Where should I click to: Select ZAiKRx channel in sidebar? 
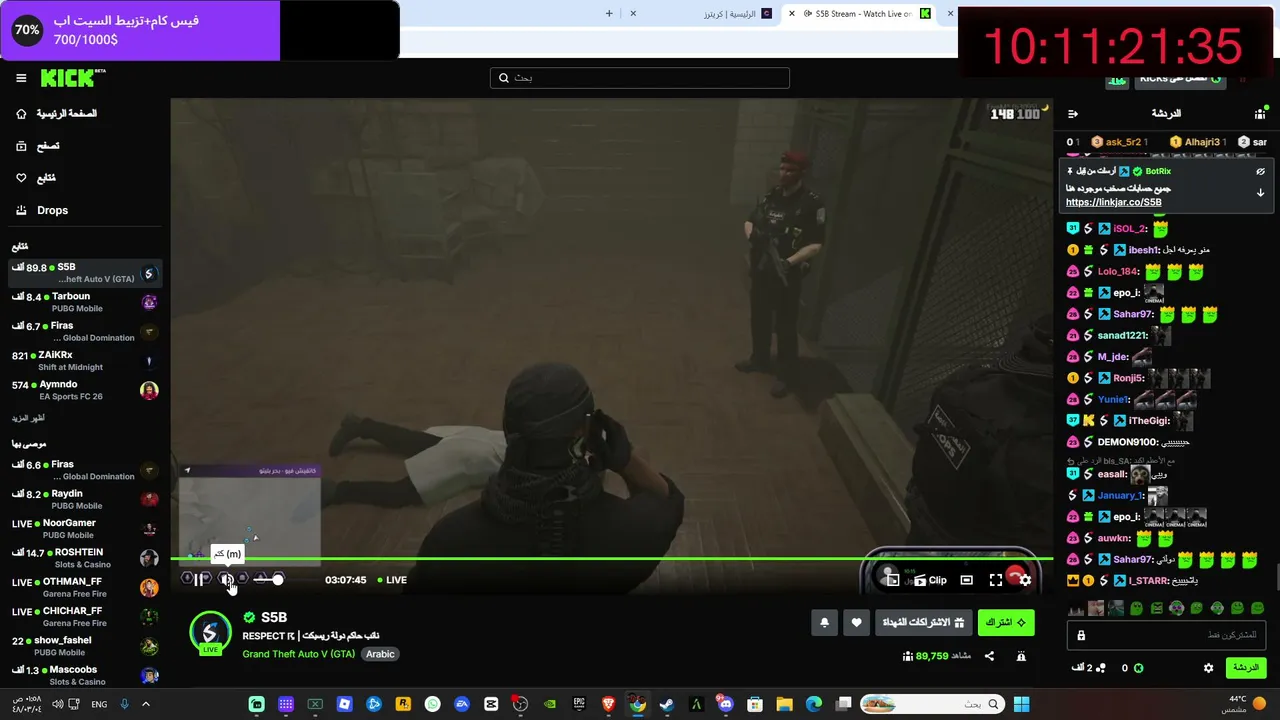point(85,361)
